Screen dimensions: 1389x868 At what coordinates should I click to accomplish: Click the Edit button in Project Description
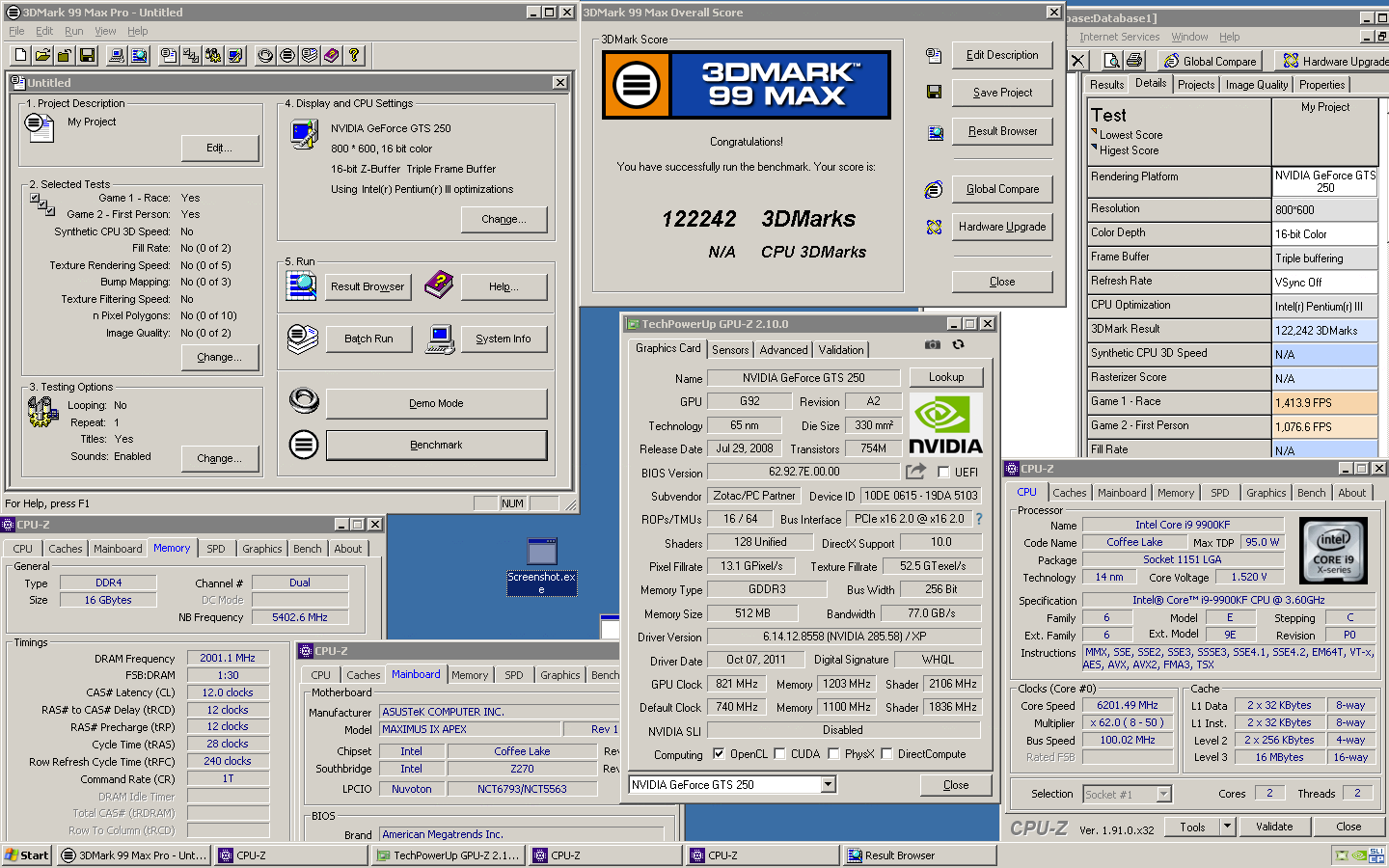pyautogui.click(x=220, y=148)
